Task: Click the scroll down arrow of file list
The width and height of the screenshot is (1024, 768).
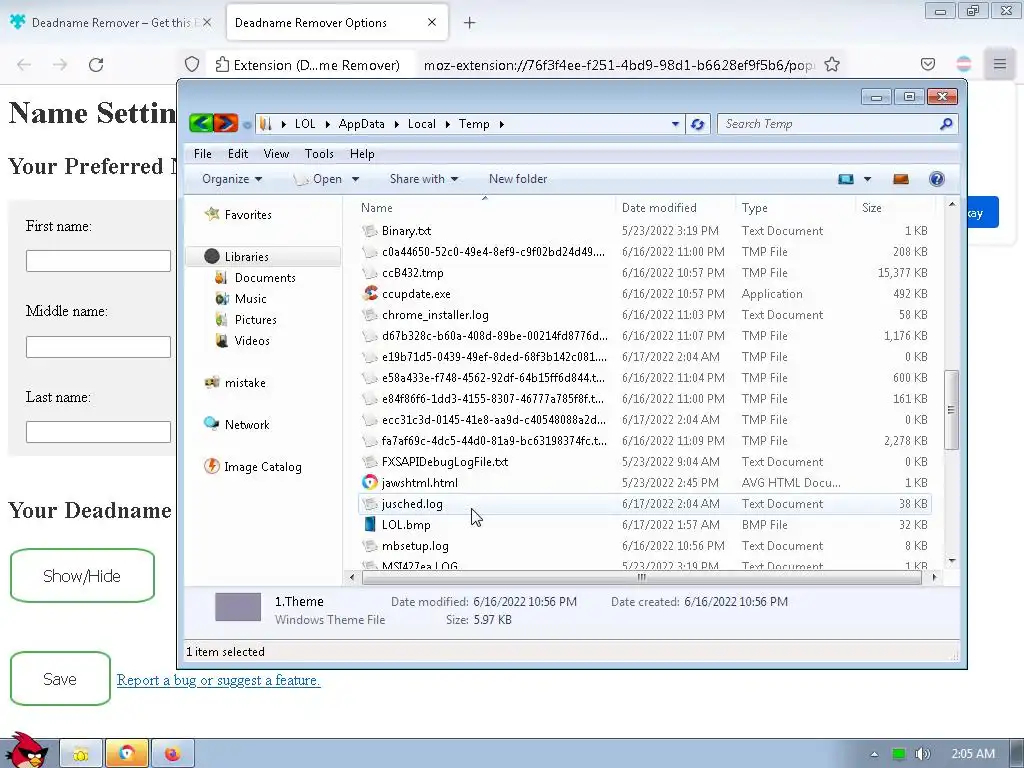Action: (952, 560)
